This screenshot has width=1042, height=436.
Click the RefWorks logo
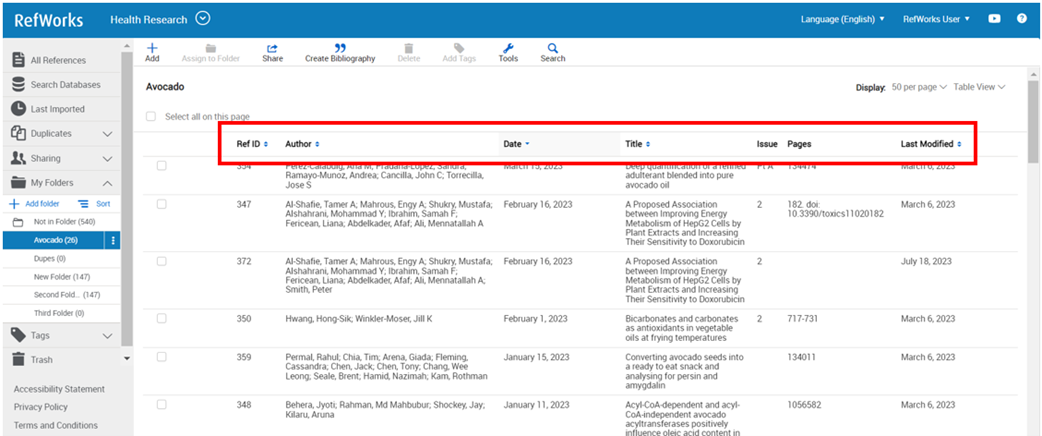(x=49, y=20)
